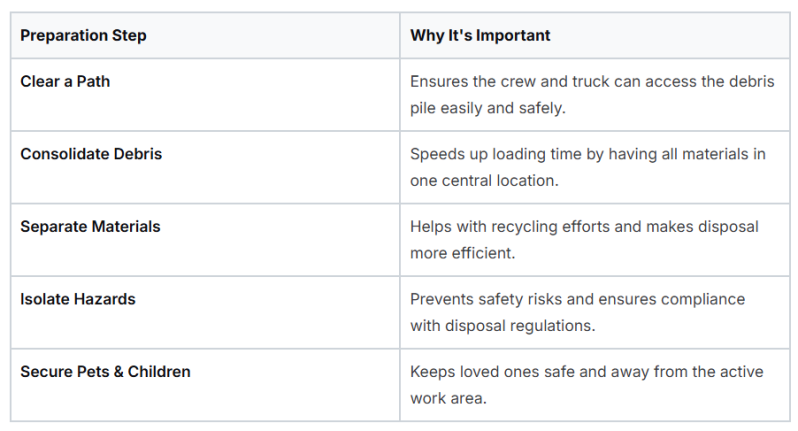Click text 'Speeds up loading time'
Image resolution: width=798 pixels, height=431 pixels.
pos(496,154)
